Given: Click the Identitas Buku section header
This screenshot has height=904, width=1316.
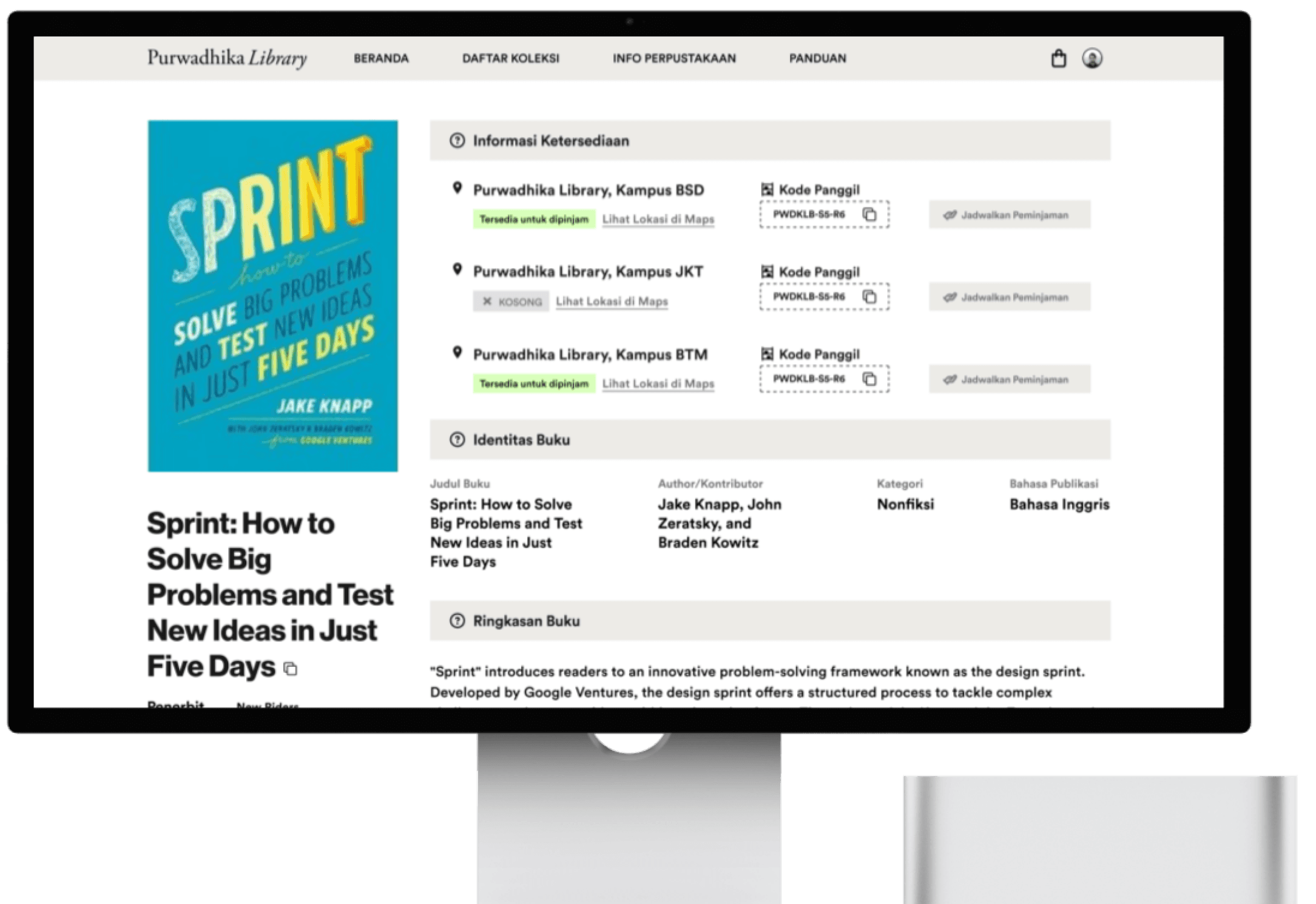Looking at the screenshot, I should pos(770,440).
